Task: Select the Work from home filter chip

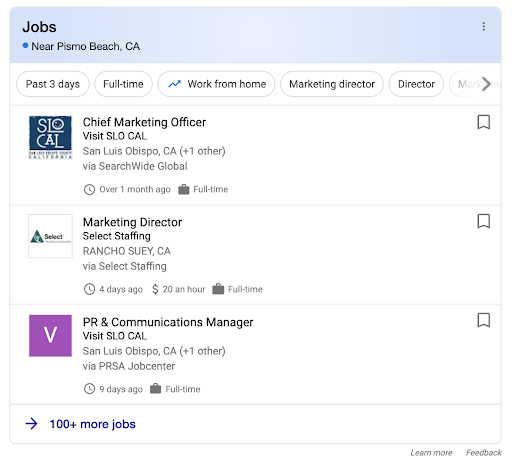Action: [x=216, y=84]
